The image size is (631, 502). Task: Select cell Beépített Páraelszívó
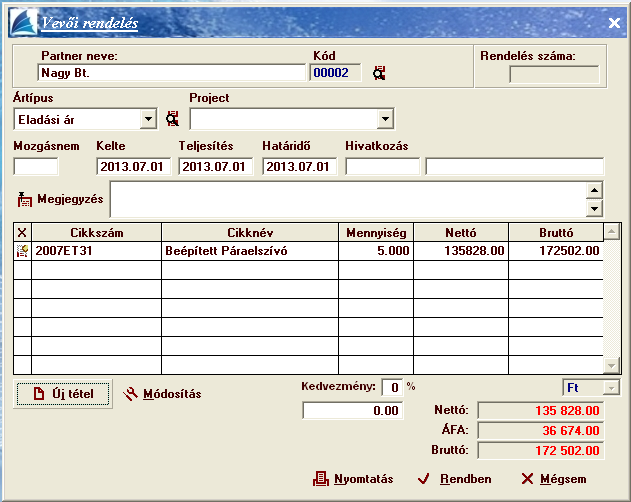250,251
